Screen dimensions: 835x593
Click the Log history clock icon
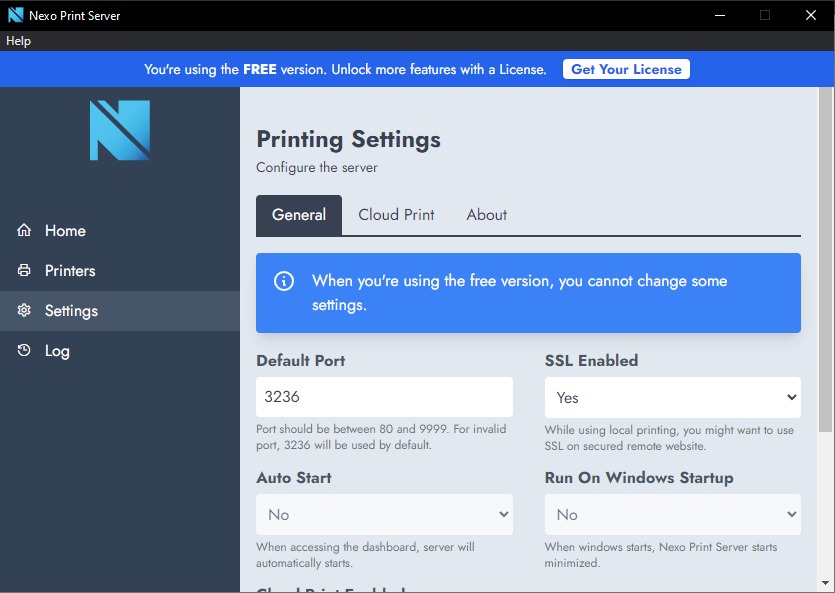pyautogui.click(x=24, y=350)
